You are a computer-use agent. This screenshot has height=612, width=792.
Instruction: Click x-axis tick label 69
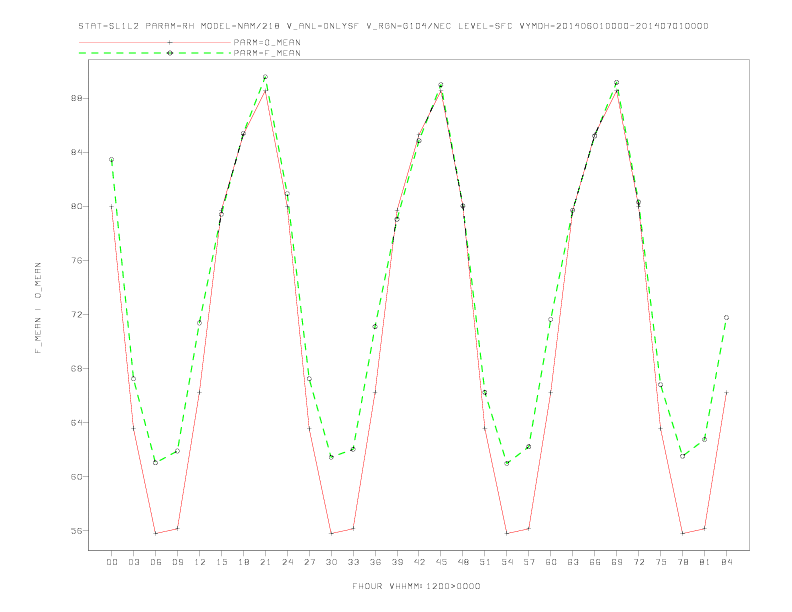[x=617, y=562]
